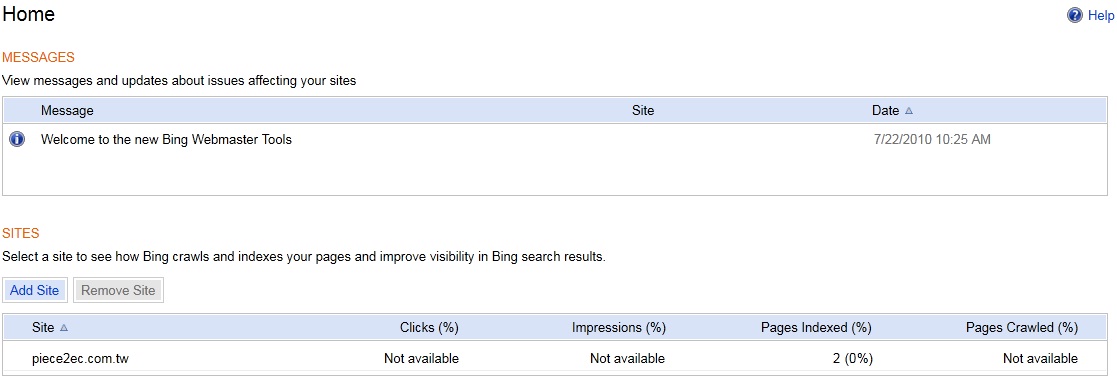Click the Not available value under Pages Crawled
Viewport: 1117px width, 381px height.
(x=1040, y=359)
